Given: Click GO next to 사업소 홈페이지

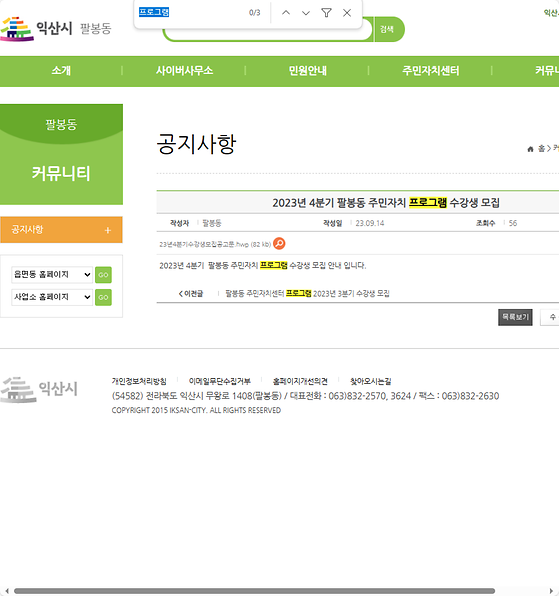Looking at the screenshot, I should pyautogui.click(x=103, y=297).
